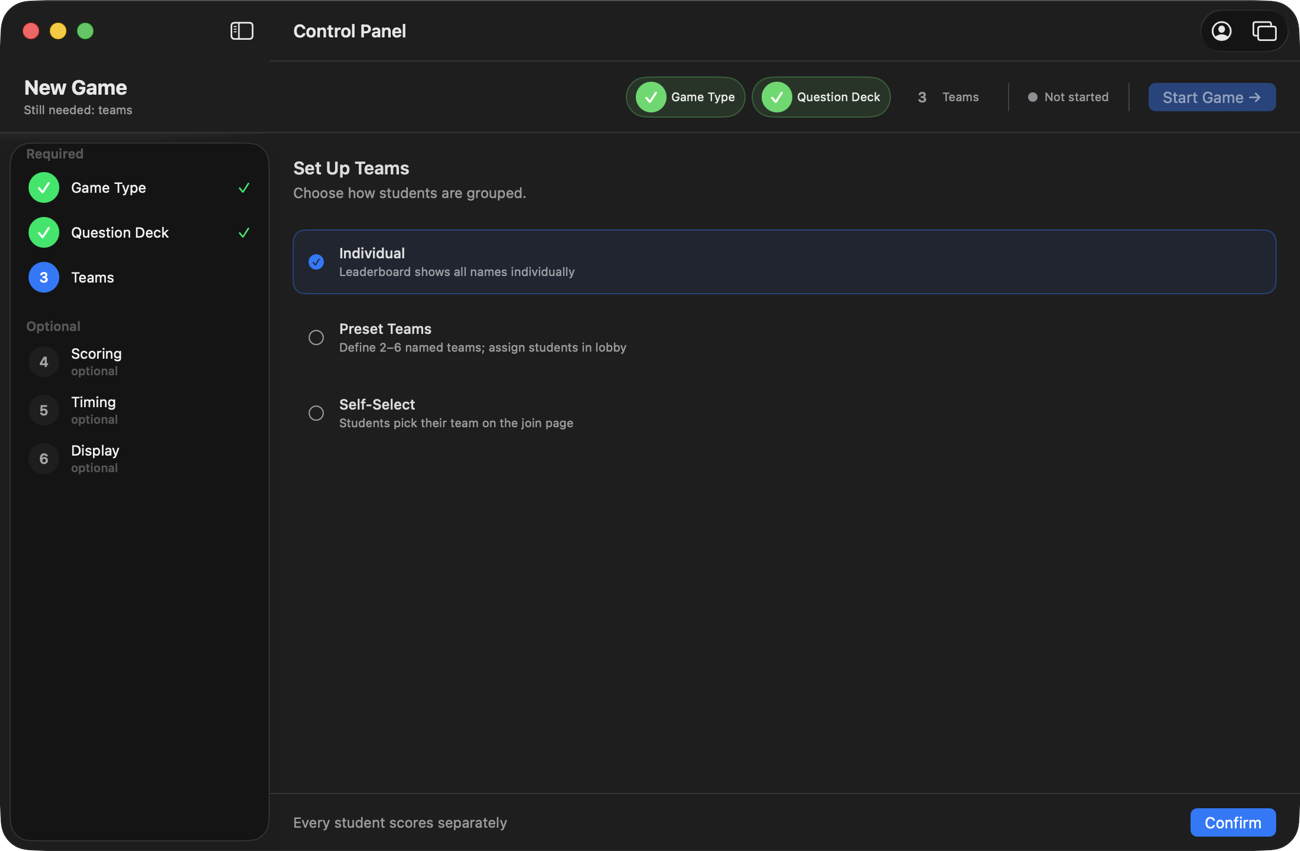This screenshot has width=1300, height=851.
Task: Click 'Leaderboard shows all names individually' text
Action: [457, 272]
